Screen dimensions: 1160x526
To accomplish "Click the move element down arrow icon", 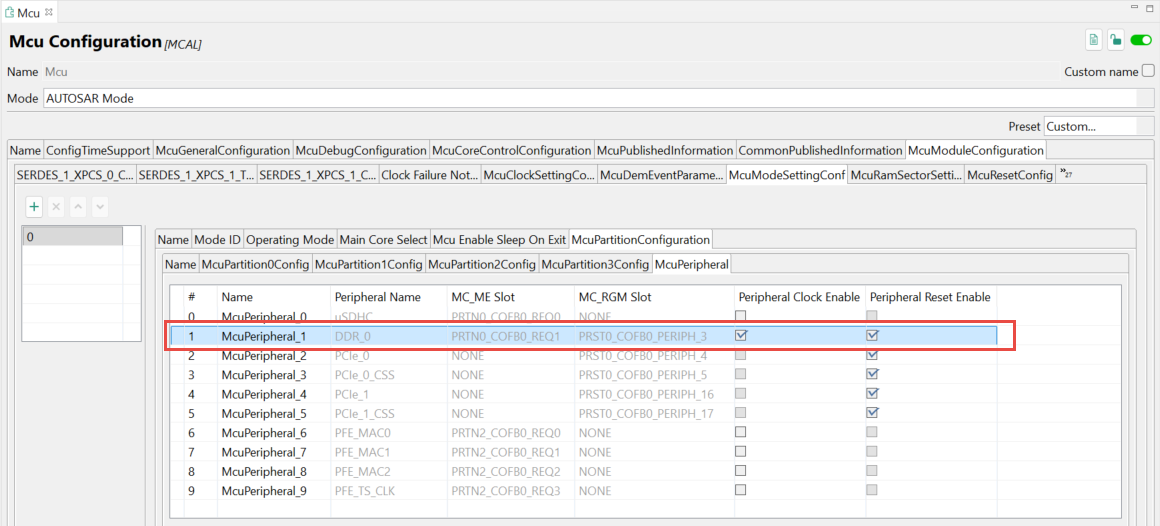I will point(101,207).
